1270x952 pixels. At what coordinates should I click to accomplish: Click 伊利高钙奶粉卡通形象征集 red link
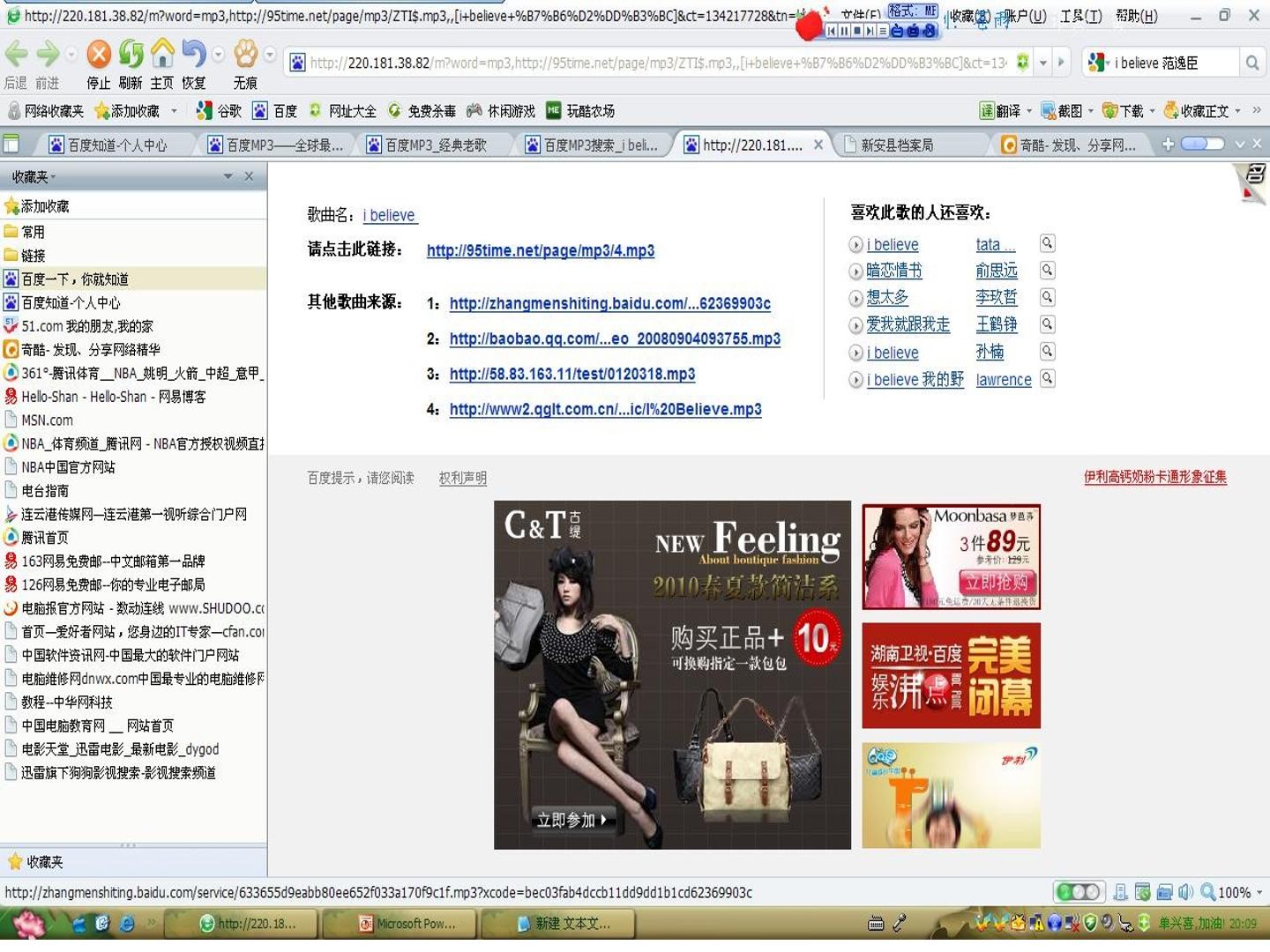[1155, 477]
